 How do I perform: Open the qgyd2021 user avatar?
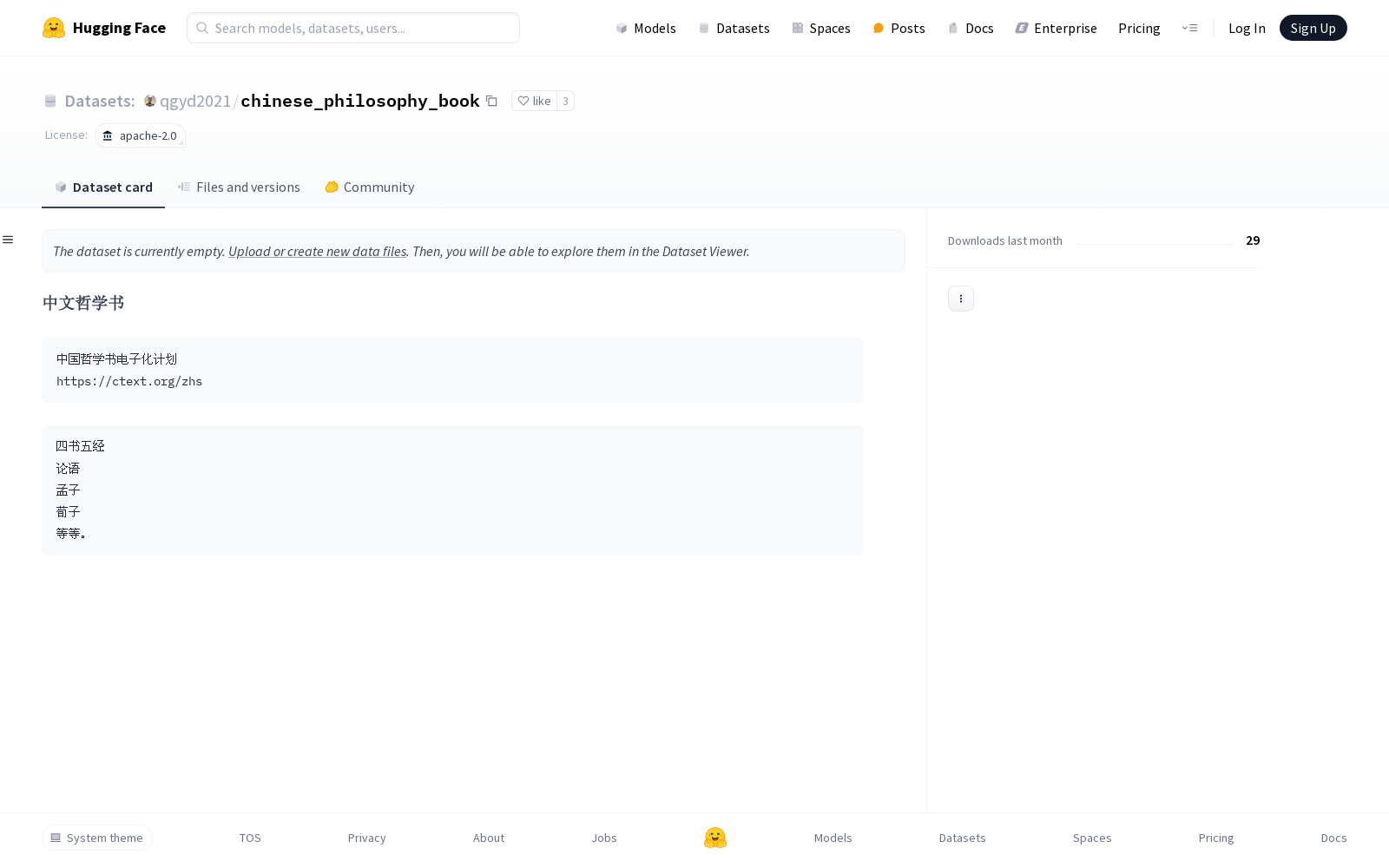tap(150, 101)
